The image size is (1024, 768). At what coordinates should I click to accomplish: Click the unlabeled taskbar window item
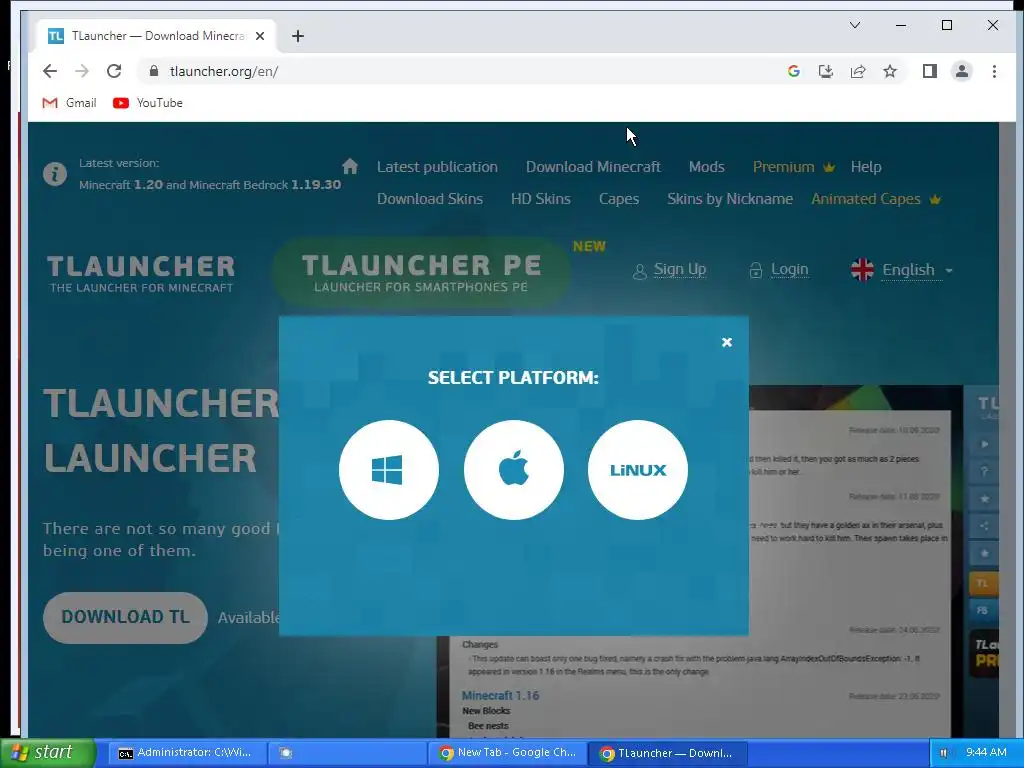pos(347,752)
